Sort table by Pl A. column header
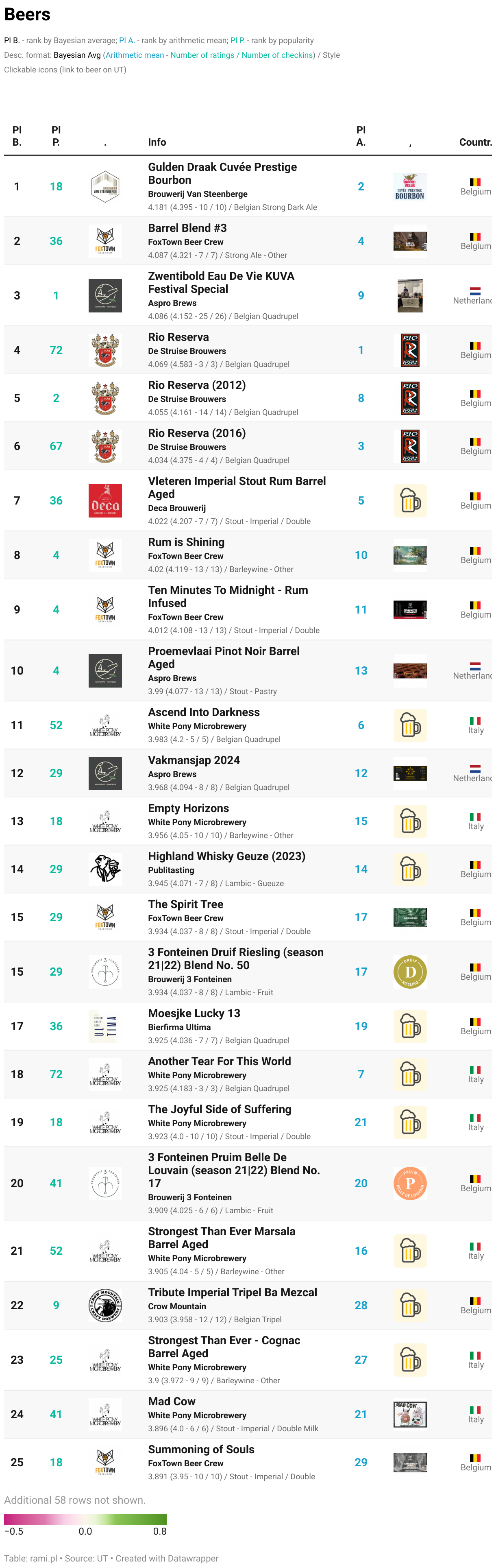 [361, 136]
